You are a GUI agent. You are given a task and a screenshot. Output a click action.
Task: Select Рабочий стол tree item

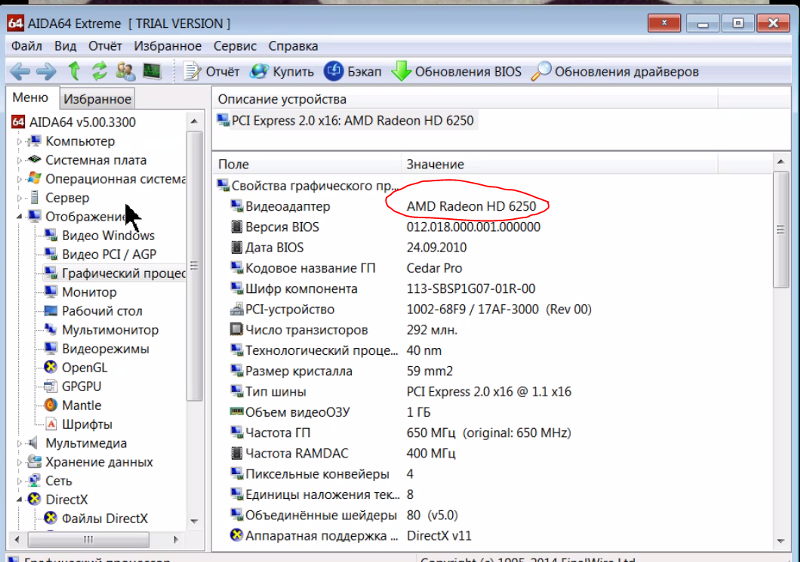coord(93,311)
